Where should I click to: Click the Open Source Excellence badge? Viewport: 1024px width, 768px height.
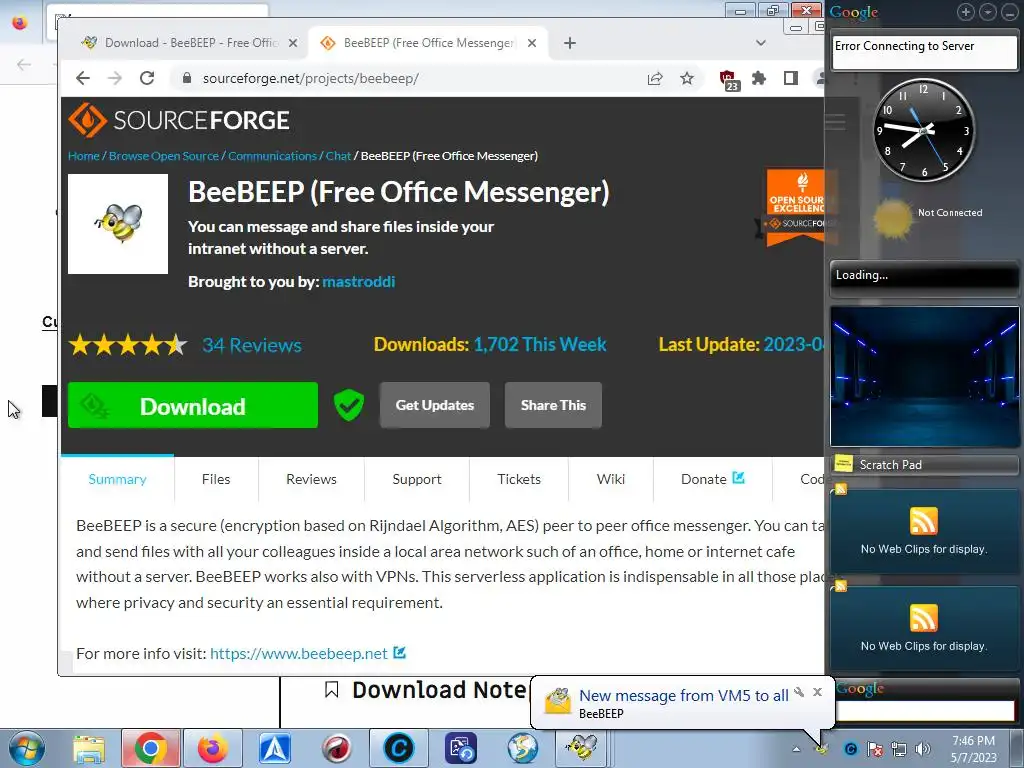(795, 208)
